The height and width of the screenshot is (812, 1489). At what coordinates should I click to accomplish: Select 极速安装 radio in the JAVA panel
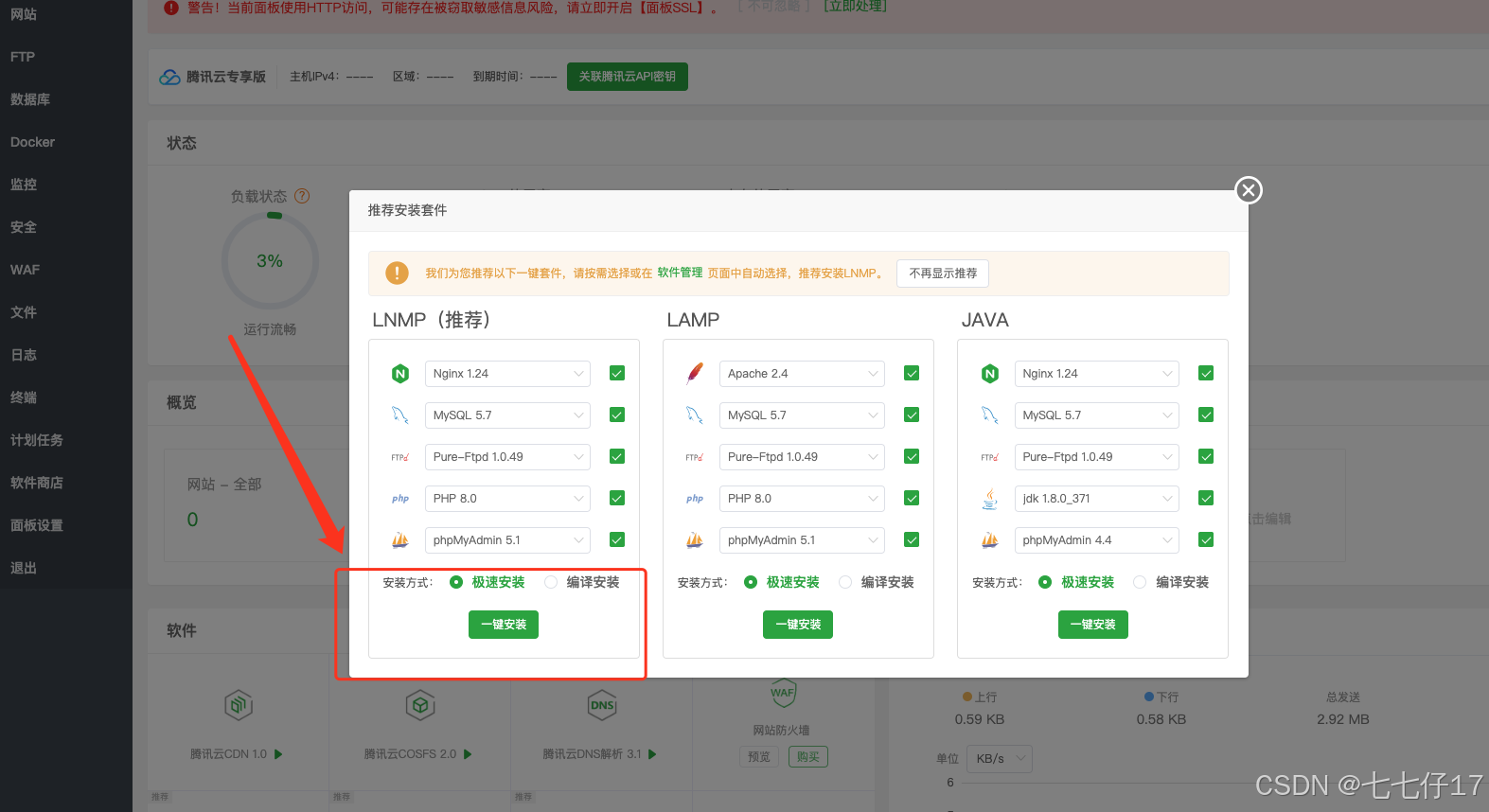pos(1045,582)
